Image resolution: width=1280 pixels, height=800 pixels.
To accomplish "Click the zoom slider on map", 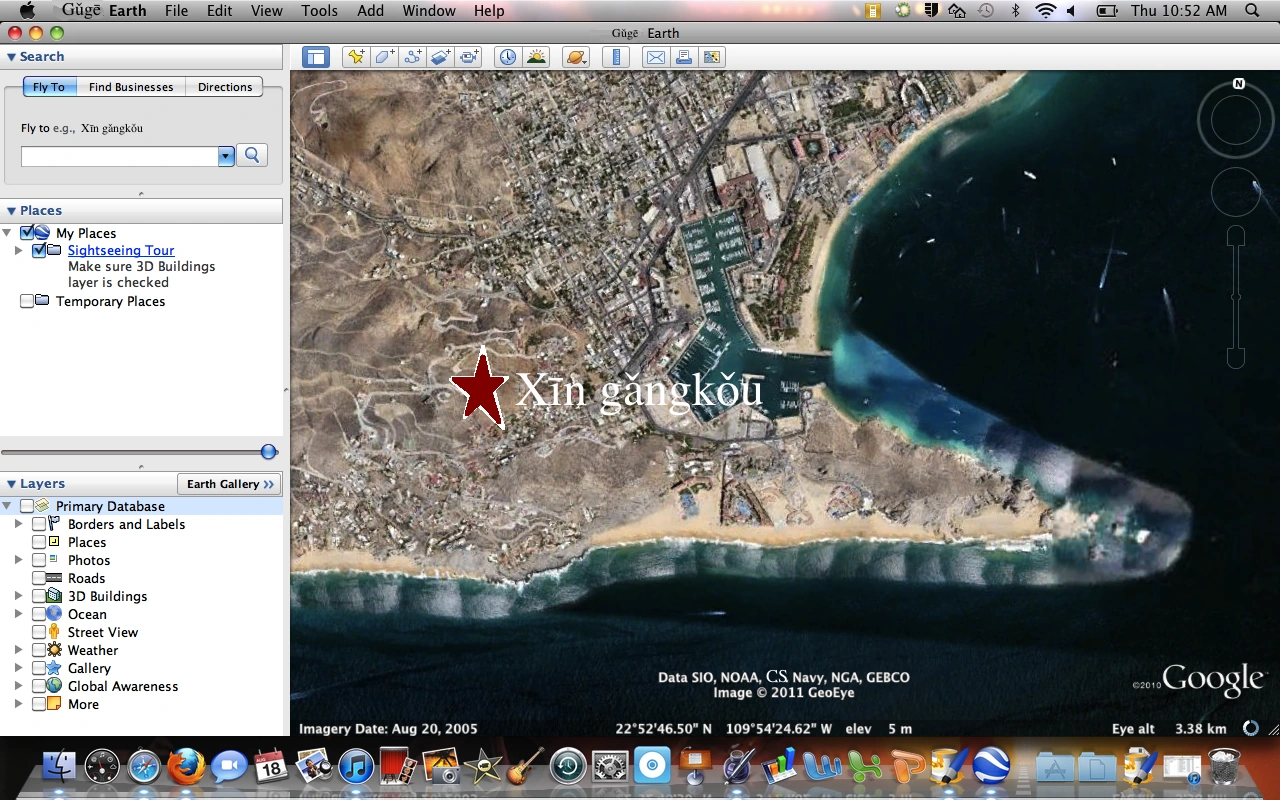I will [x=1236, y=297].
